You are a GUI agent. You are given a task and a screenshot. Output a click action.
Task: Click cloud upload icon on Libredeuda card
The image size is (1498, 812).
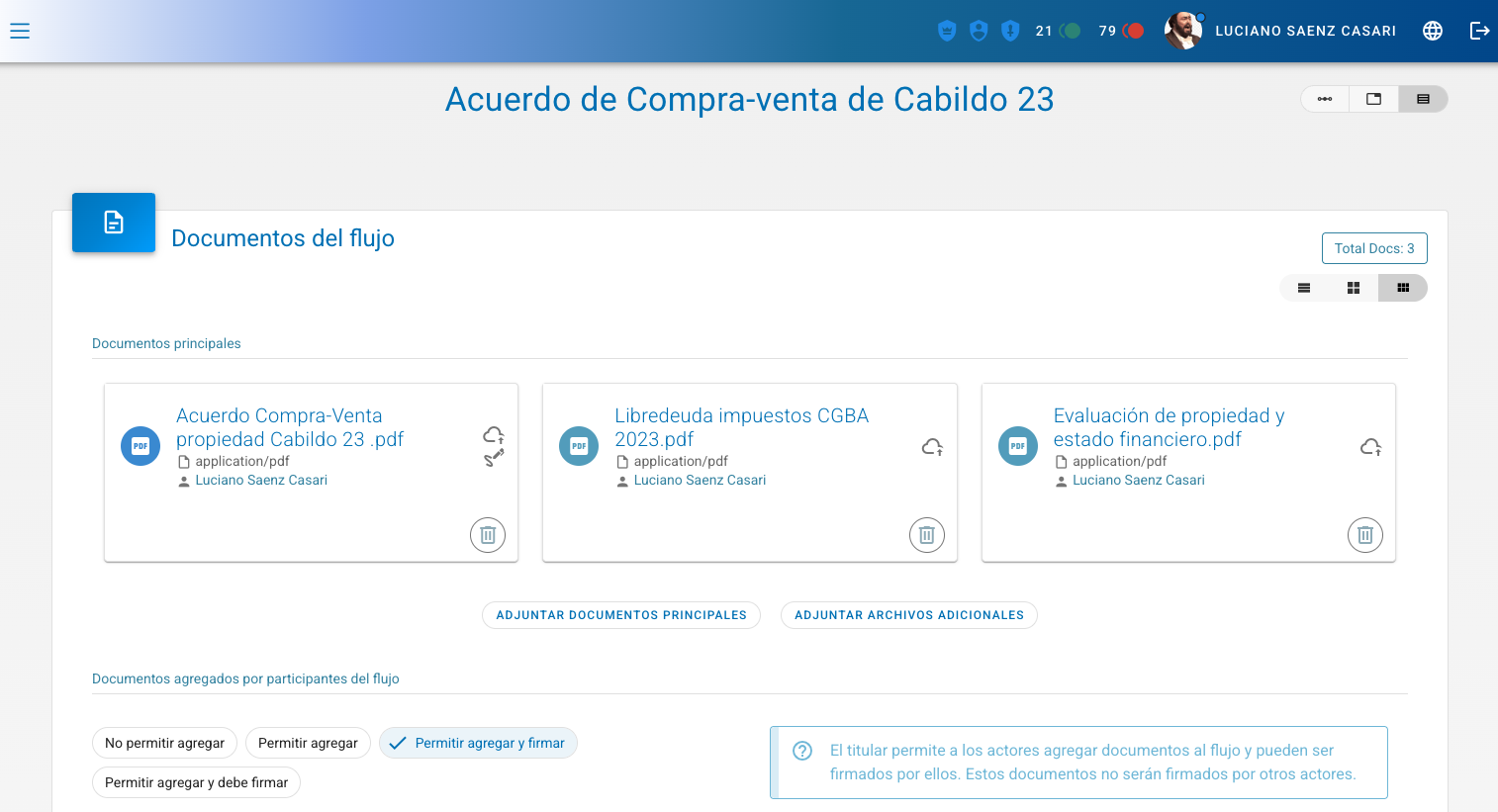[932, 447]
